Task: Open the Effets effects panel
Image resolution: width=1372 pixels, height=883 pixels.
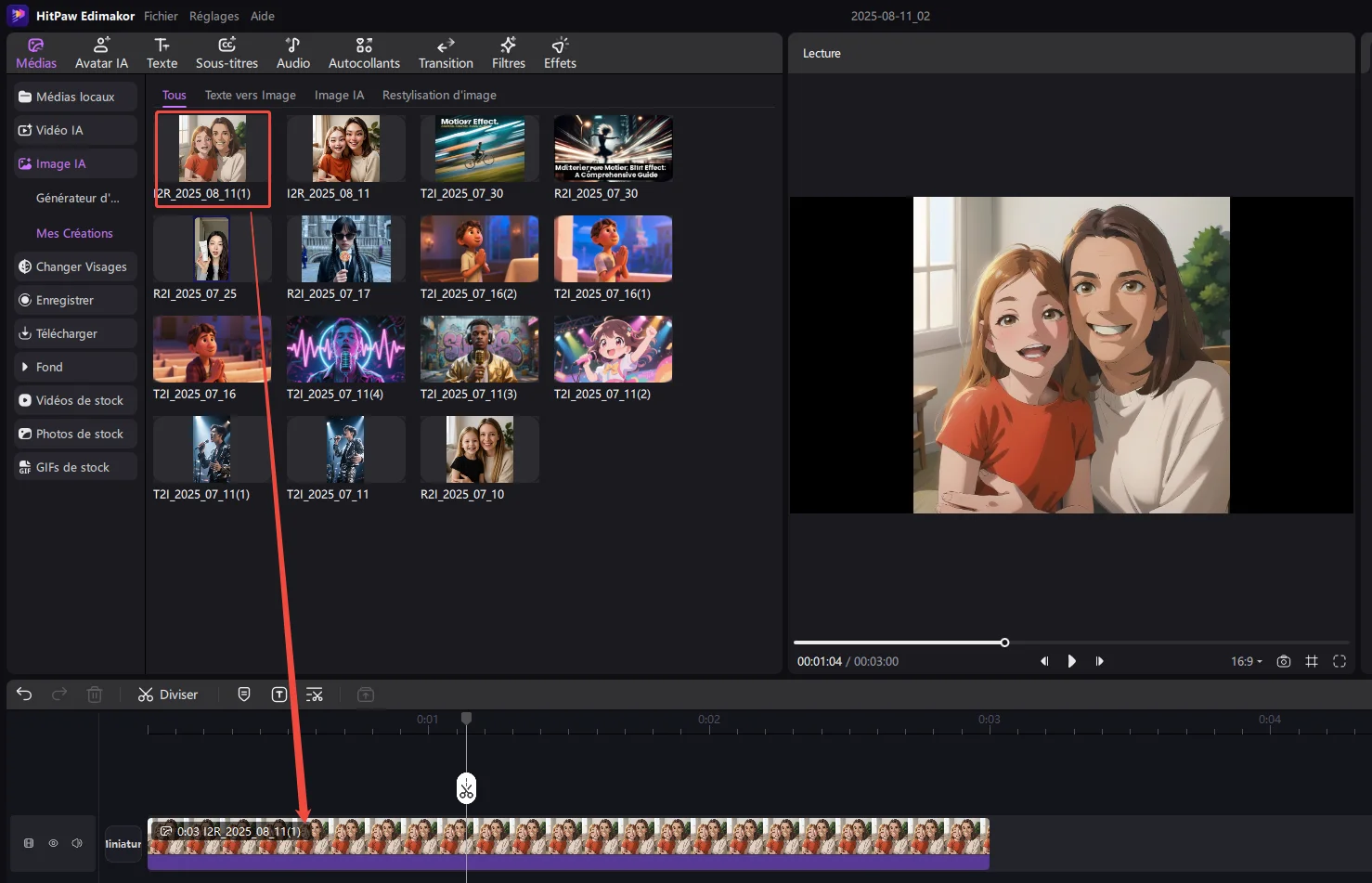Action: coord(560,54)
